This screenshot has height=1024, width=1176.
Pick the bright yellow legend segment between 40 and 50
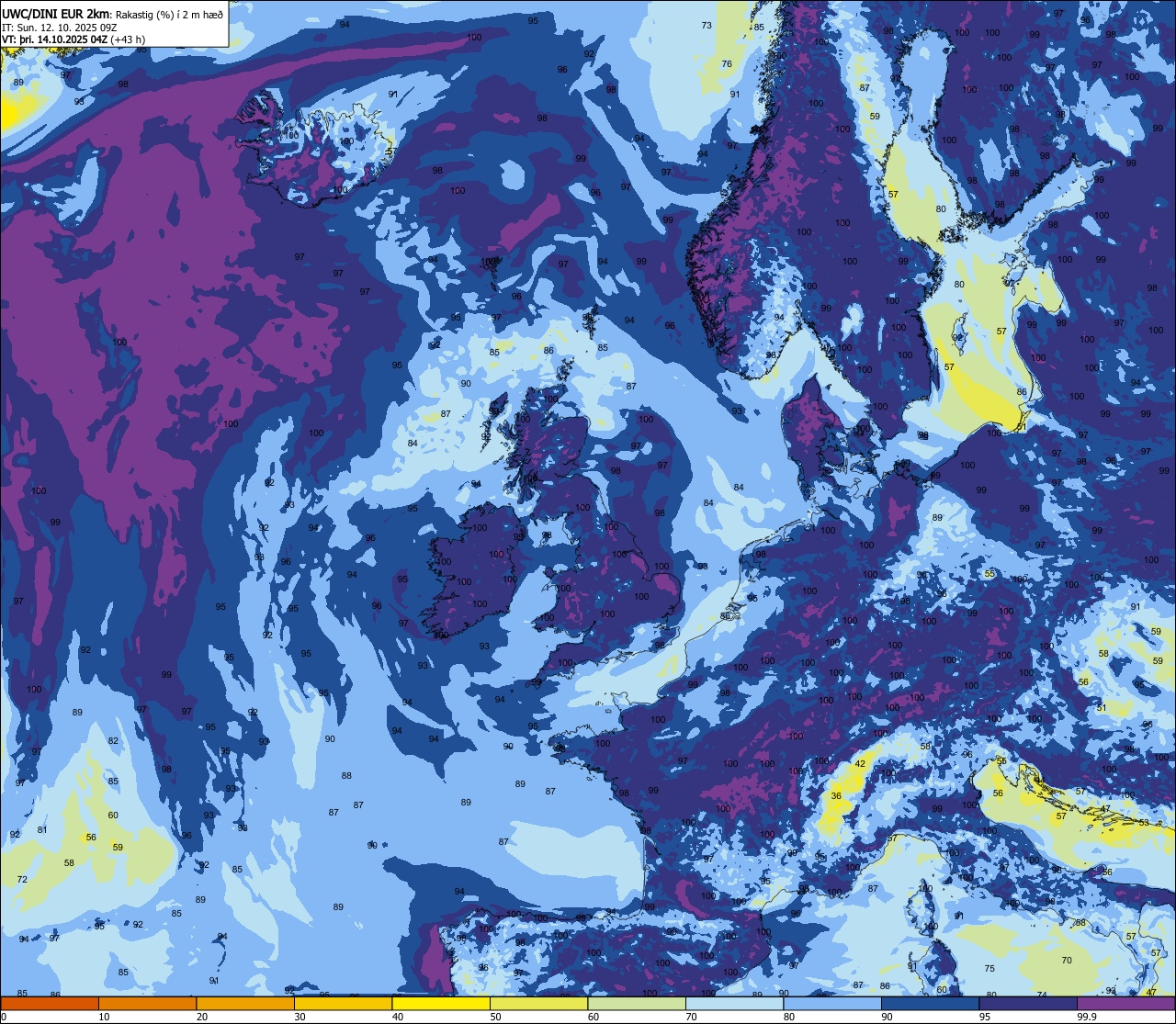click(x=441, y=1003)
